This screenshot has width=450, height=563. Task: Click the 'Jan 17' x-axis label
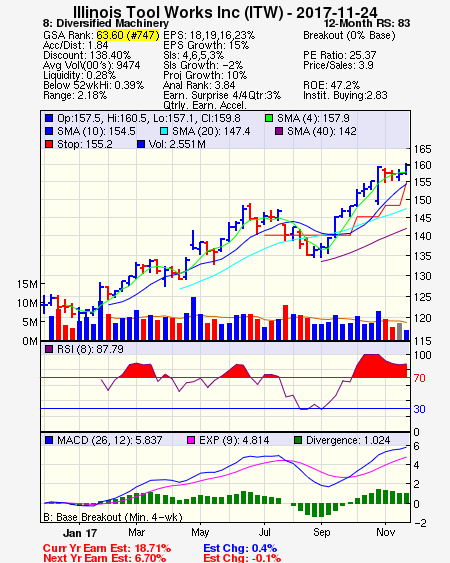click(x=80, y=533)
